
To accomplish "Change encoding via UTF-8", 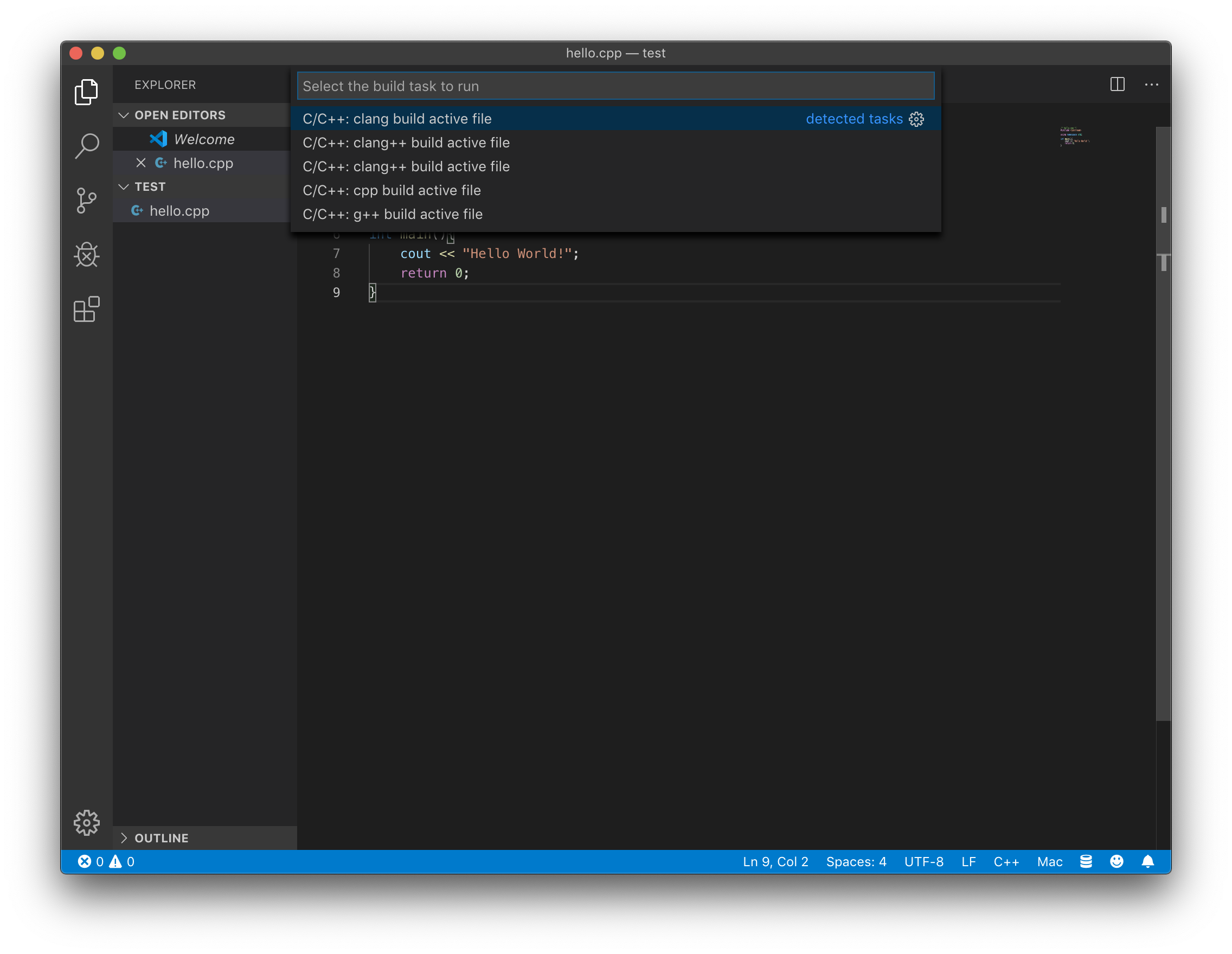I will tap(923, 861).
